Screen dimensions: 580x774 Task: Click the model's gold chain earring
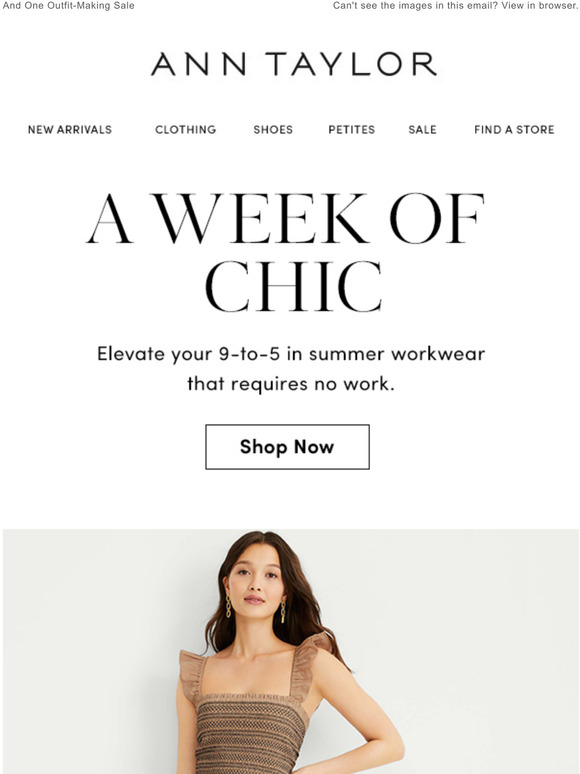coord(229,607)
